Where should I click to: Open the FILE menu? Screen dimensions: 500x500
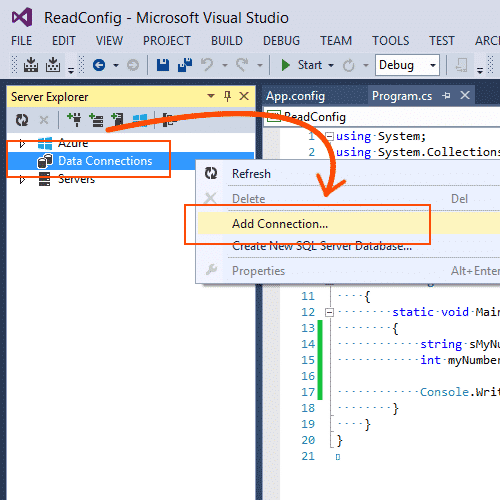[x=21, y=41]
